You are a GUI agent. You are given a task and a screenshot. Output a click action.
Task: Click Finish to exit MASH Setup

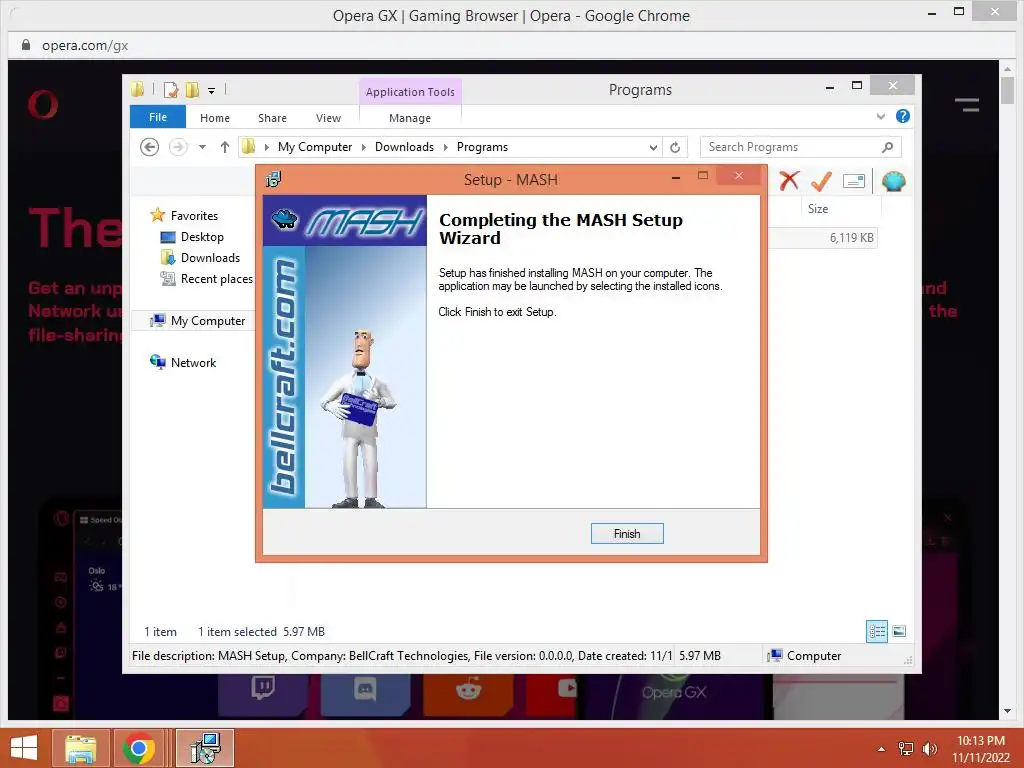coord(627,534)
